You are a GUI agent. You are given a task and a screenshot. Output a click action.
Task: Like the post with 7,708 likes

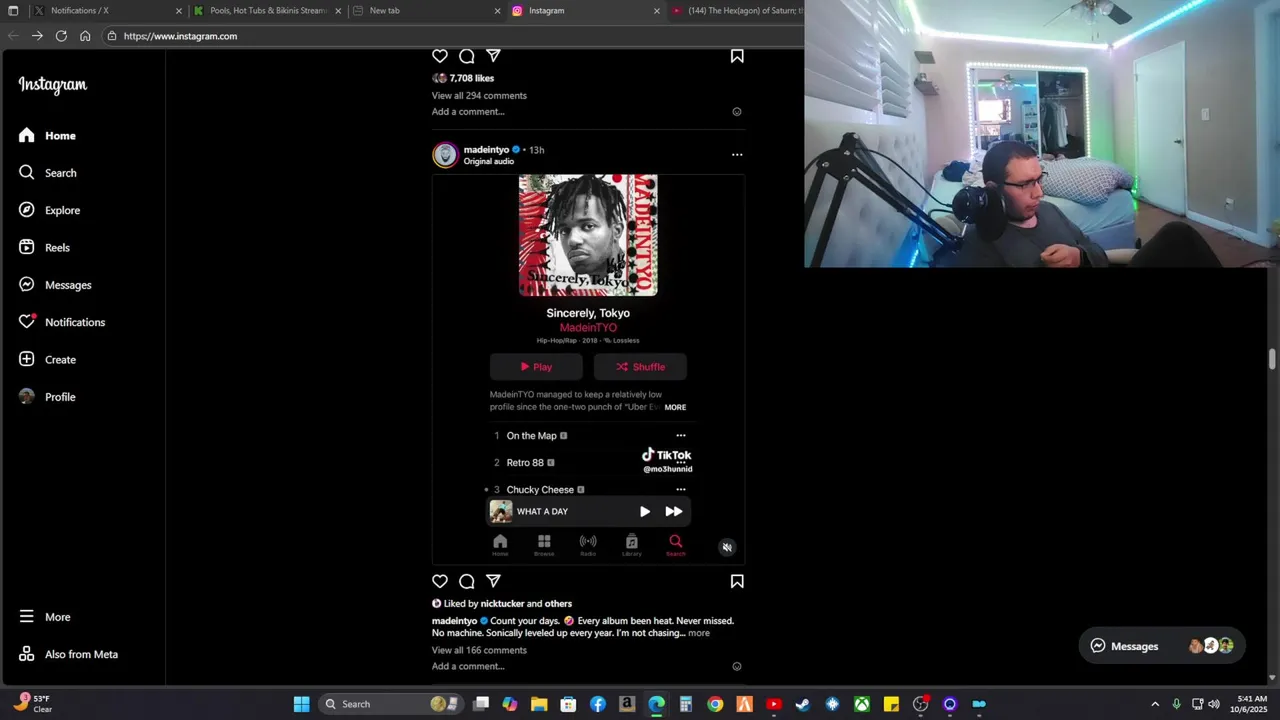tap(440, 56)
